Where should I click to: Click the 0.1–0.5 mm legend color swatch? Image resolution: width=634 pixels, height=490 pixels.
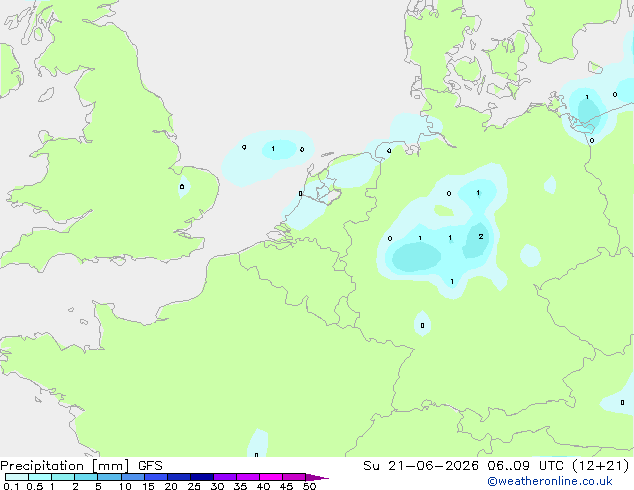(x=17, y=477)
